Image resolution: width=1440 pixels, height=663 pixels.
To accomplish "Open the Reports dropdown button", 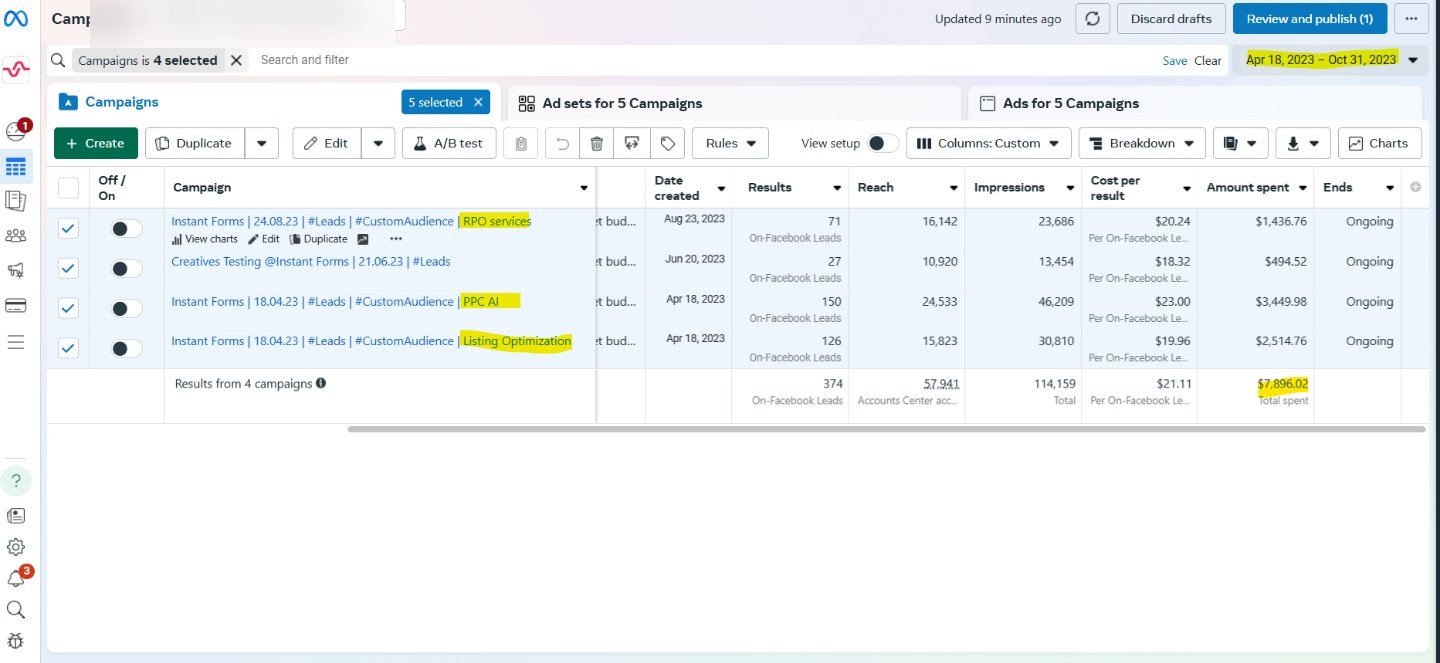I will (1241, 143).
